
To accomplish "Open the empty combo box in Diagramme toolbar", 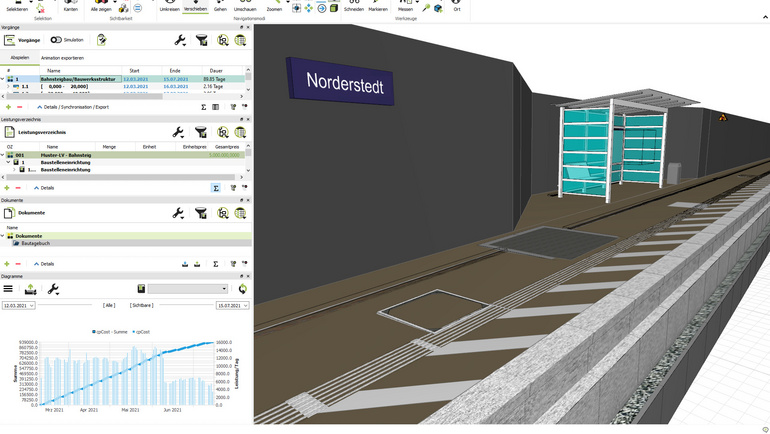I will 188,289.
